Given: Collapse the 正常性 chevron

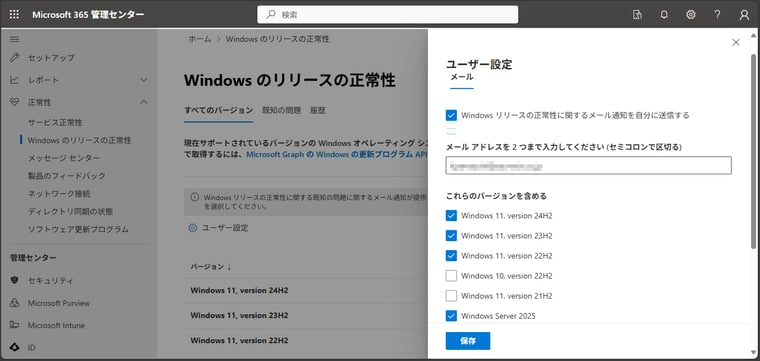Looking at the screenshot, I should pos(143,102).
